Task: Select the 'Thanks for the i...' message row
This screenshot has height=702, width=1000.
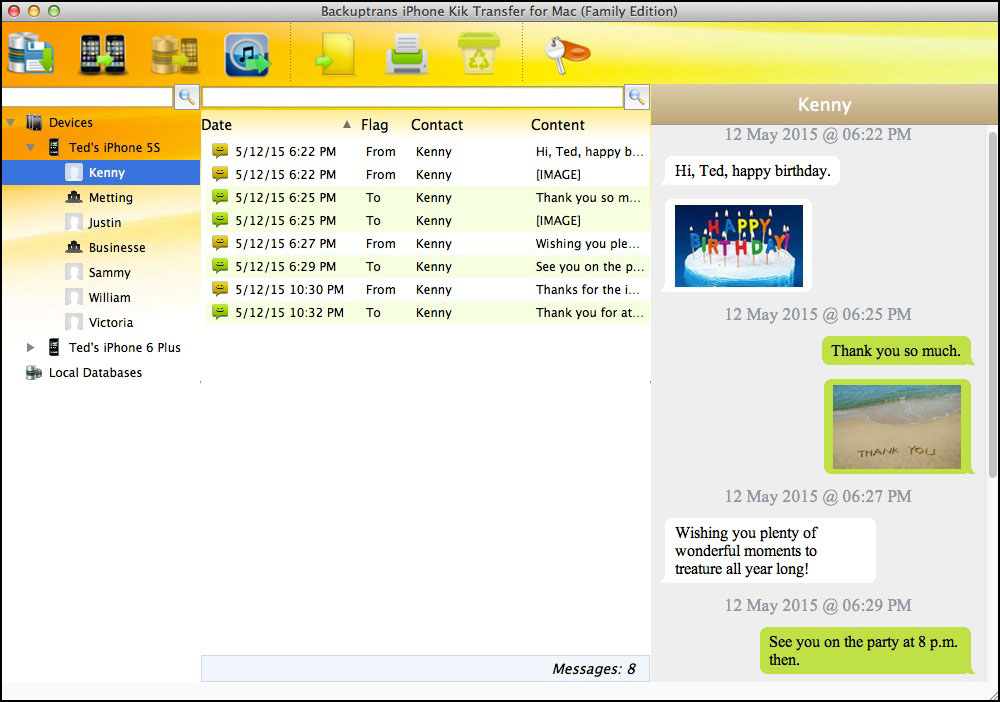Action: pyautogui.click(x=426, y=289)
